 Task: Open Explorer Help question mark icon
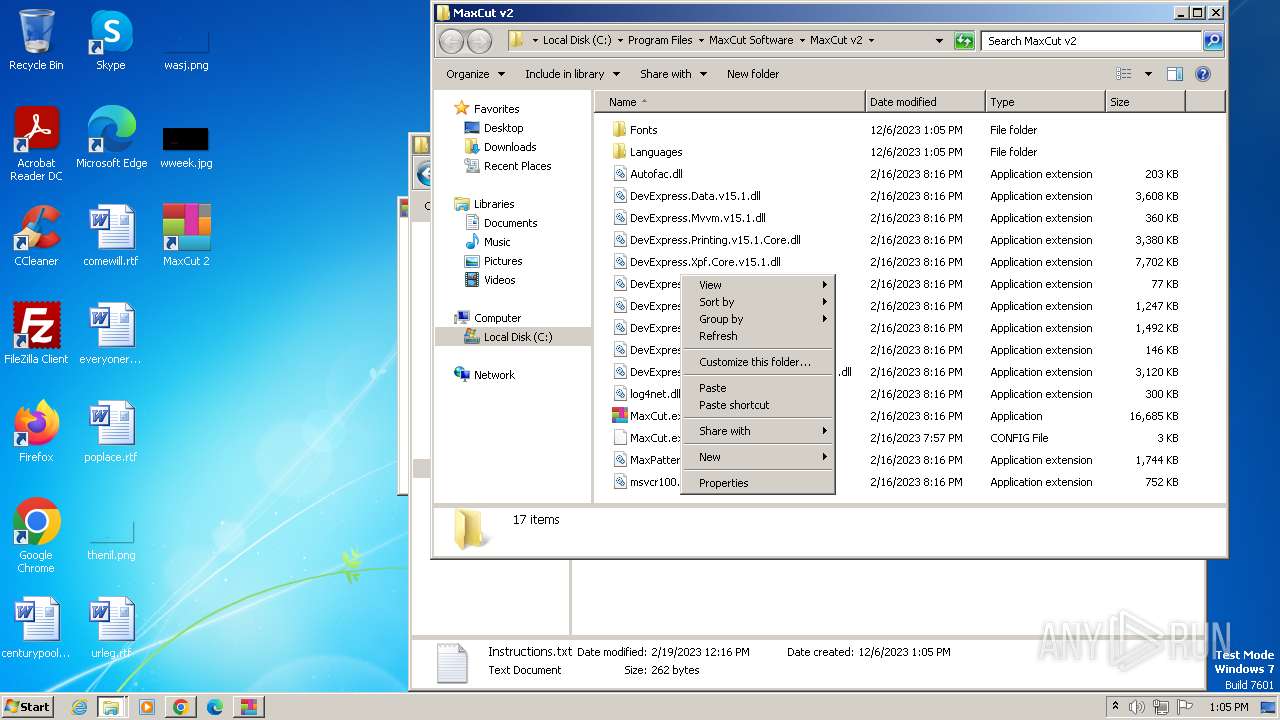[x=1203, y=74]
